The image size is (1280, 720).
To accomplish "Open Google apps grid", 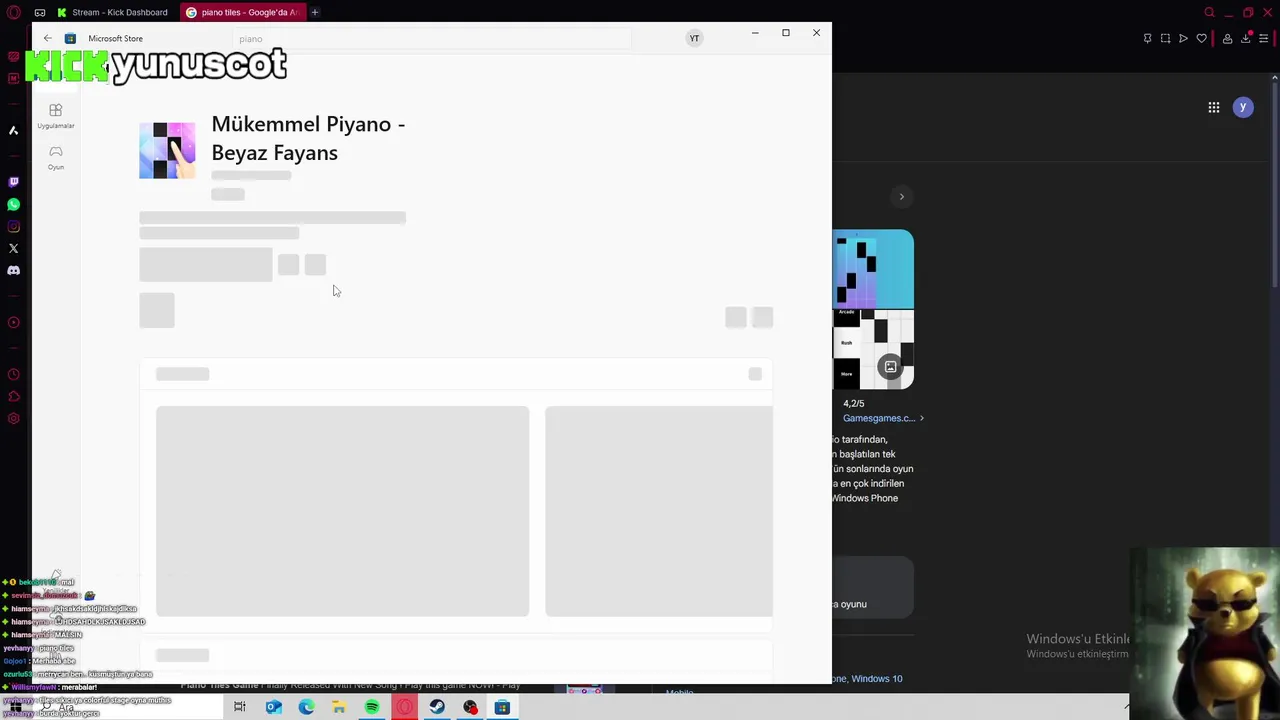I will pyautogui.click(x=1213, y=107).
